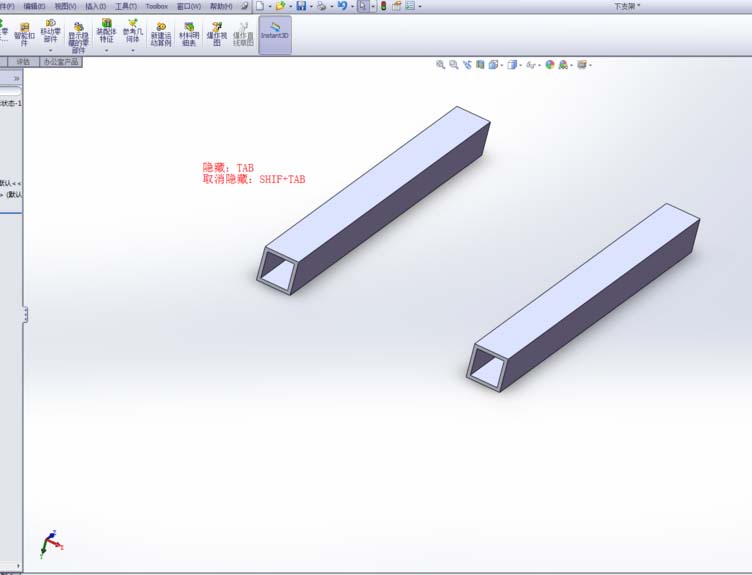
Task: Open the dropdown arrow next to Open file
Action: point(290,6)
